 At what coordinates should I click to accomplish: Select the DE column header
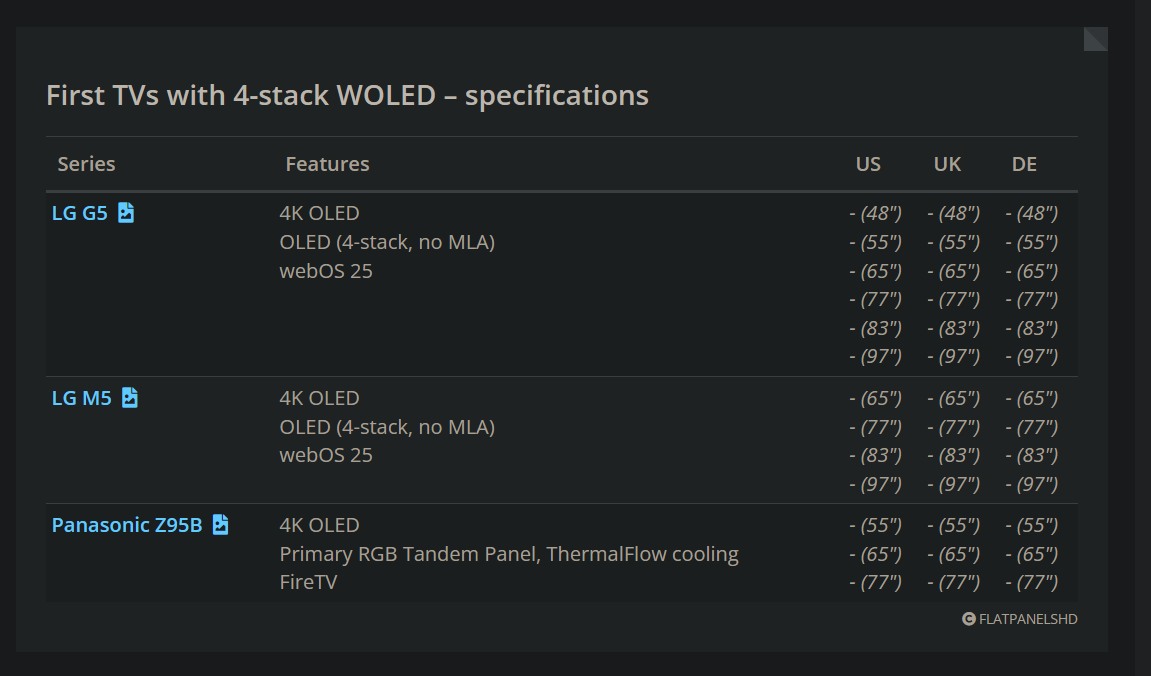pyautogui.click(x=1024, y=164)
